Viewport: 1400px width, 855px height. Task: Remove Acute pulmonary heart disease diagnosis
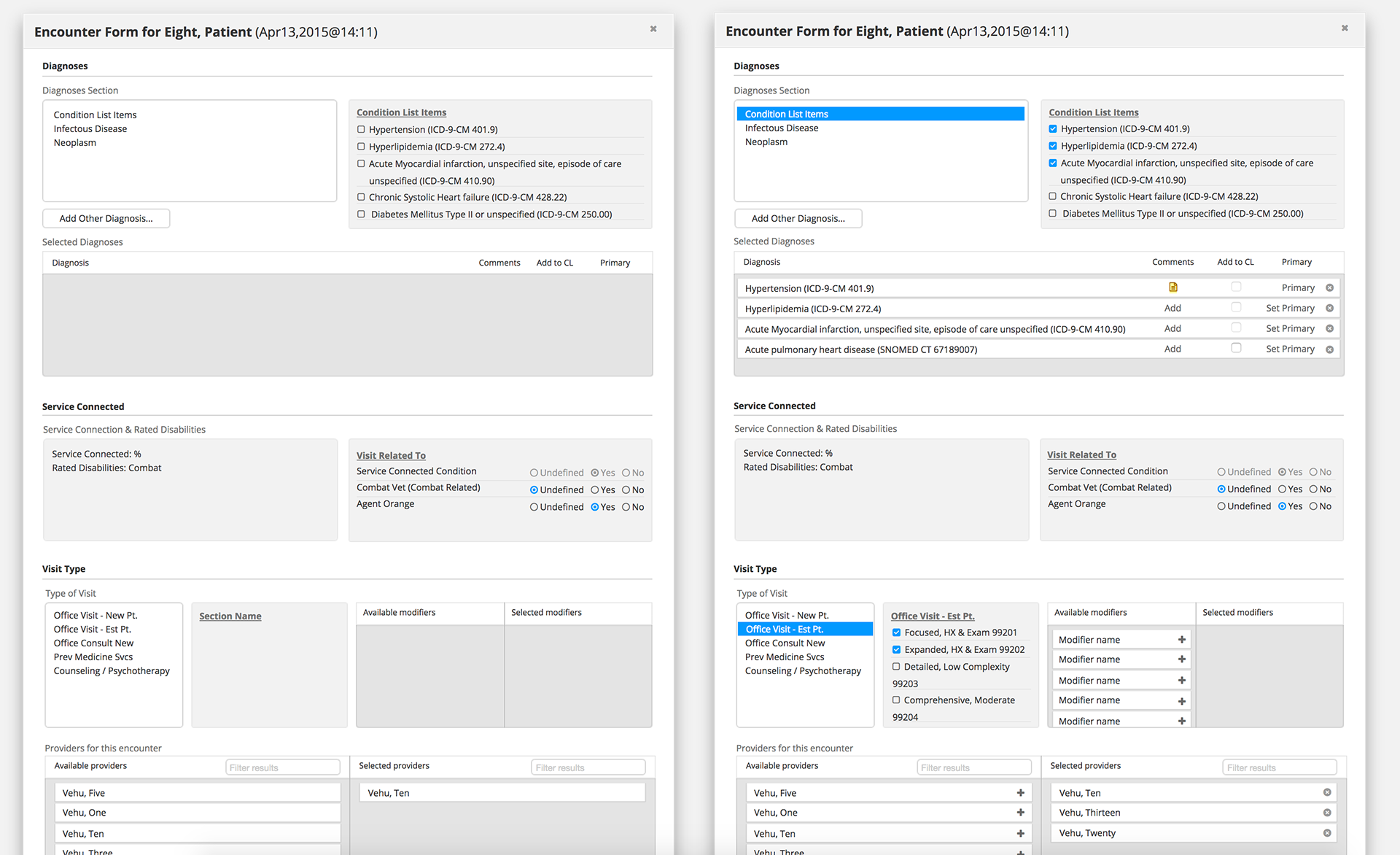click(1329, 349)
